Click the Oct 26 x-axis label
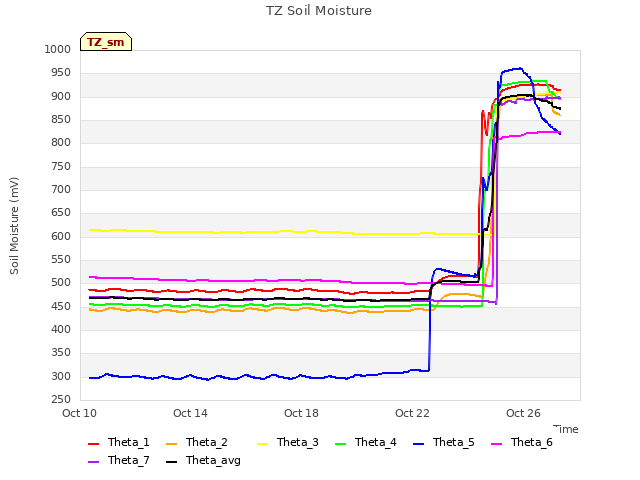 tap(523, 413)
